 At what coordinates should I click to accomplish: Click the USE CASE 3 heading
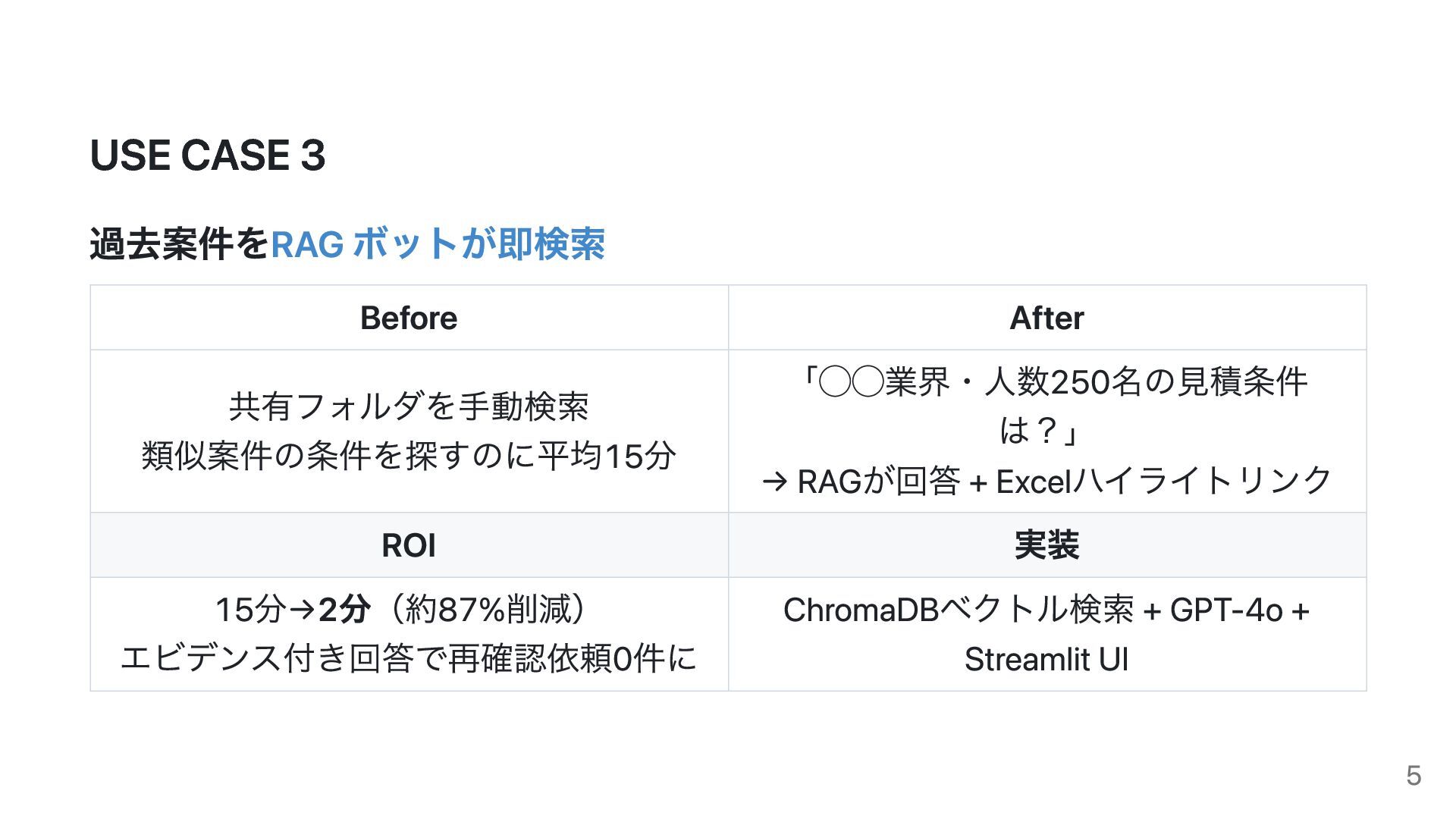pyautogui.click(x=208, y=155)
